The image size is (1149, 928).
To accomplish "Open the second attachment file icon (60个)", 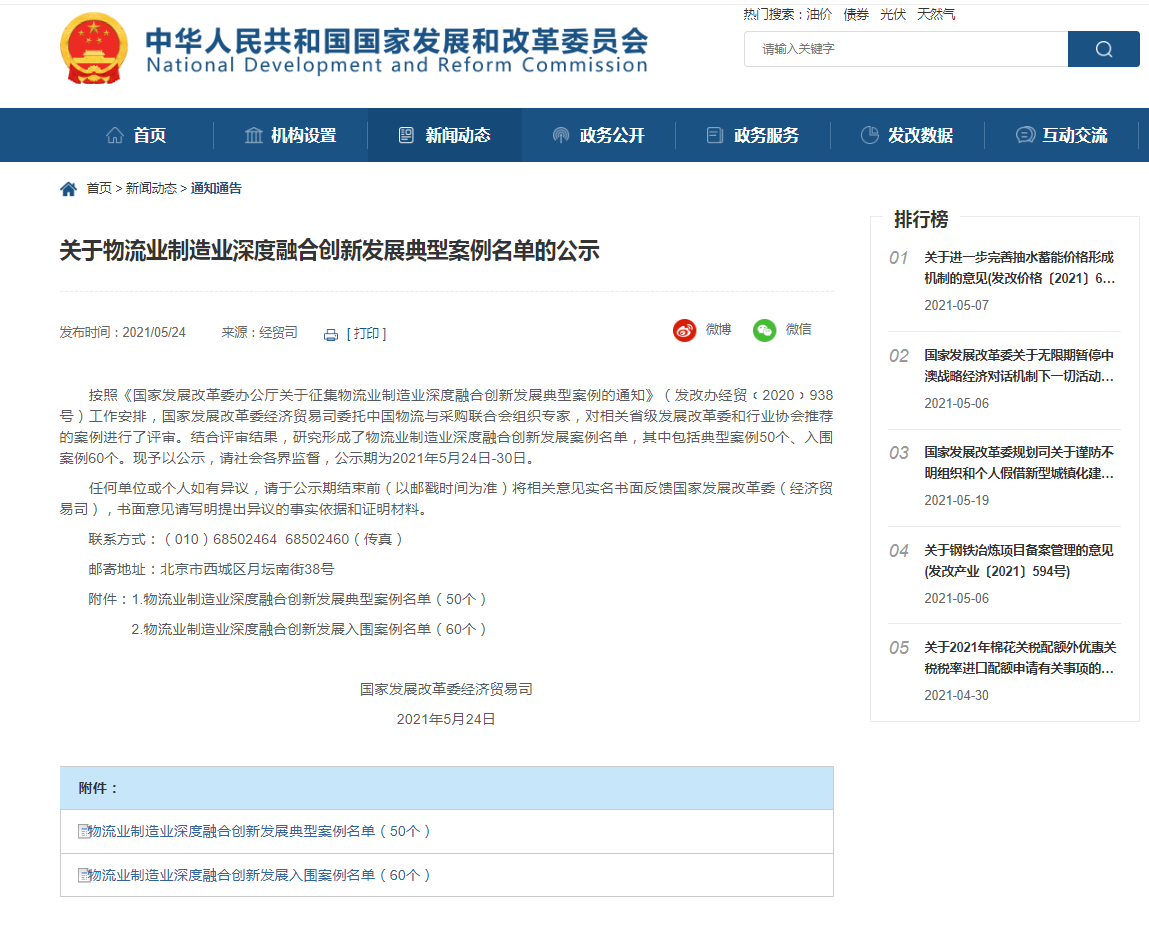I will click(x=84, y=875).
